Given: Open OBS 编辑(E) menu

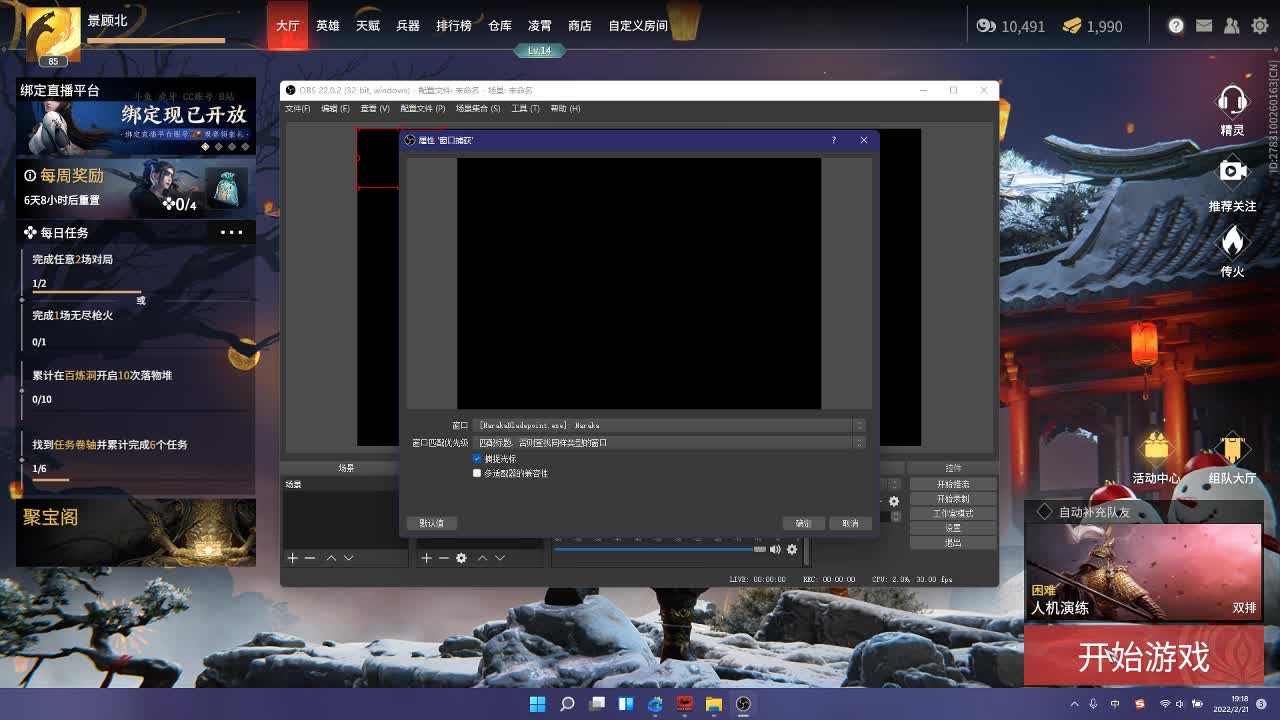Looking at the screenshot, I should pyautogui.click(x=335, y=108).
